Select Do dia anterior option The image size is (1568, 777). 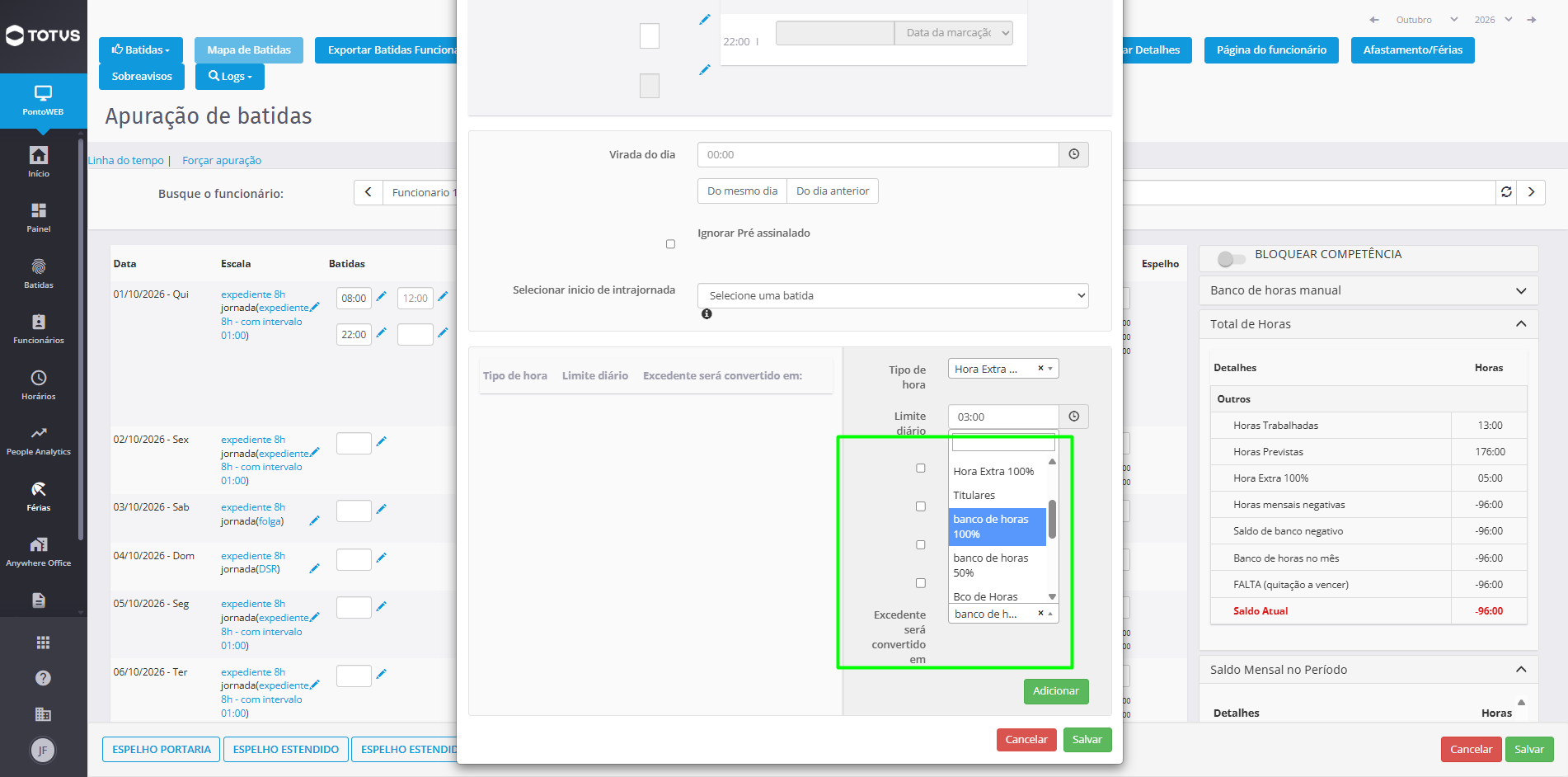[833, 191]
